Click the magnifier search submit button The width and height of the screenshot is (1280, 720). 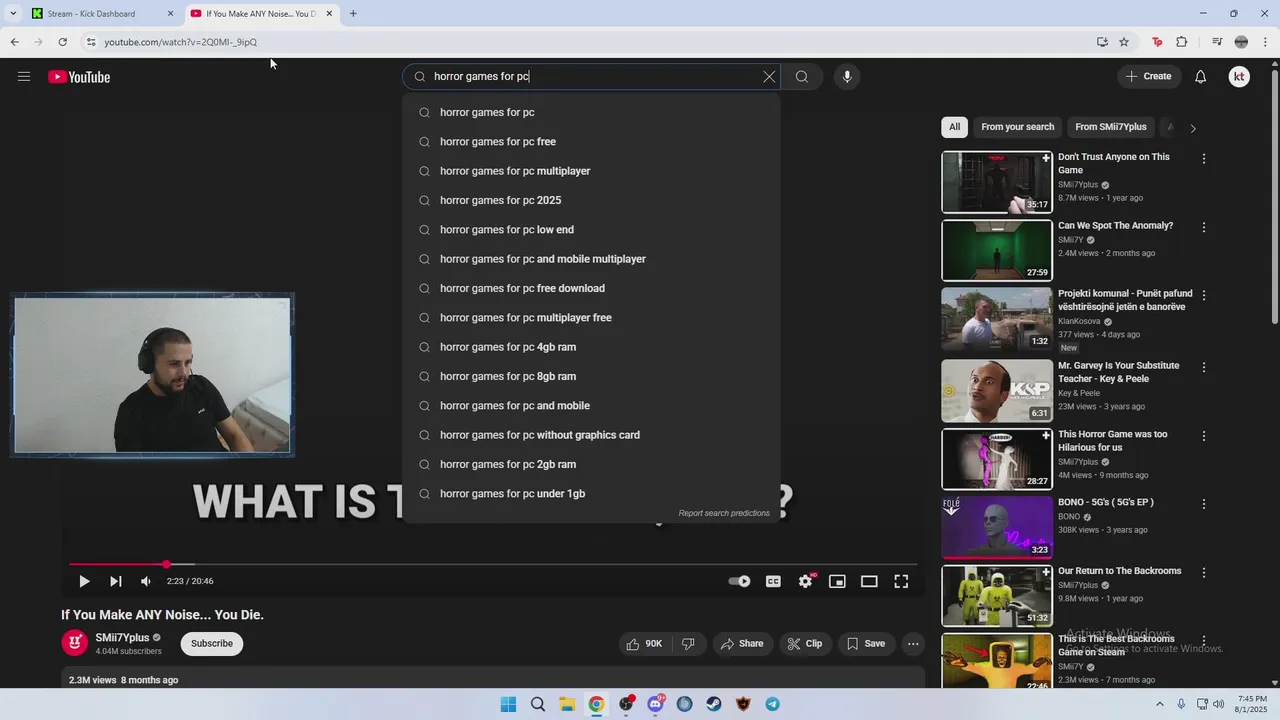[x=802, y=77]
